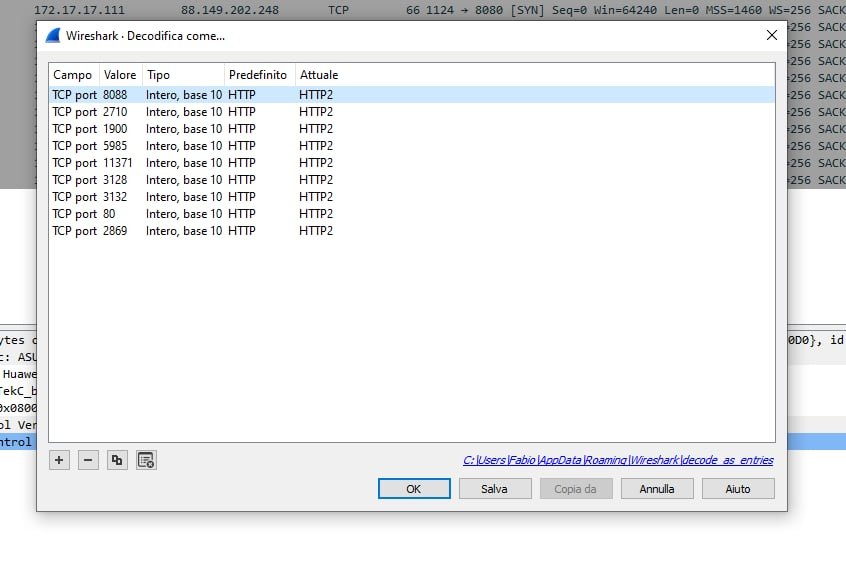The height and width of the screenshot is (582, 846).
Task: Sort by the Attuale column header
Action: coord(319,75)
